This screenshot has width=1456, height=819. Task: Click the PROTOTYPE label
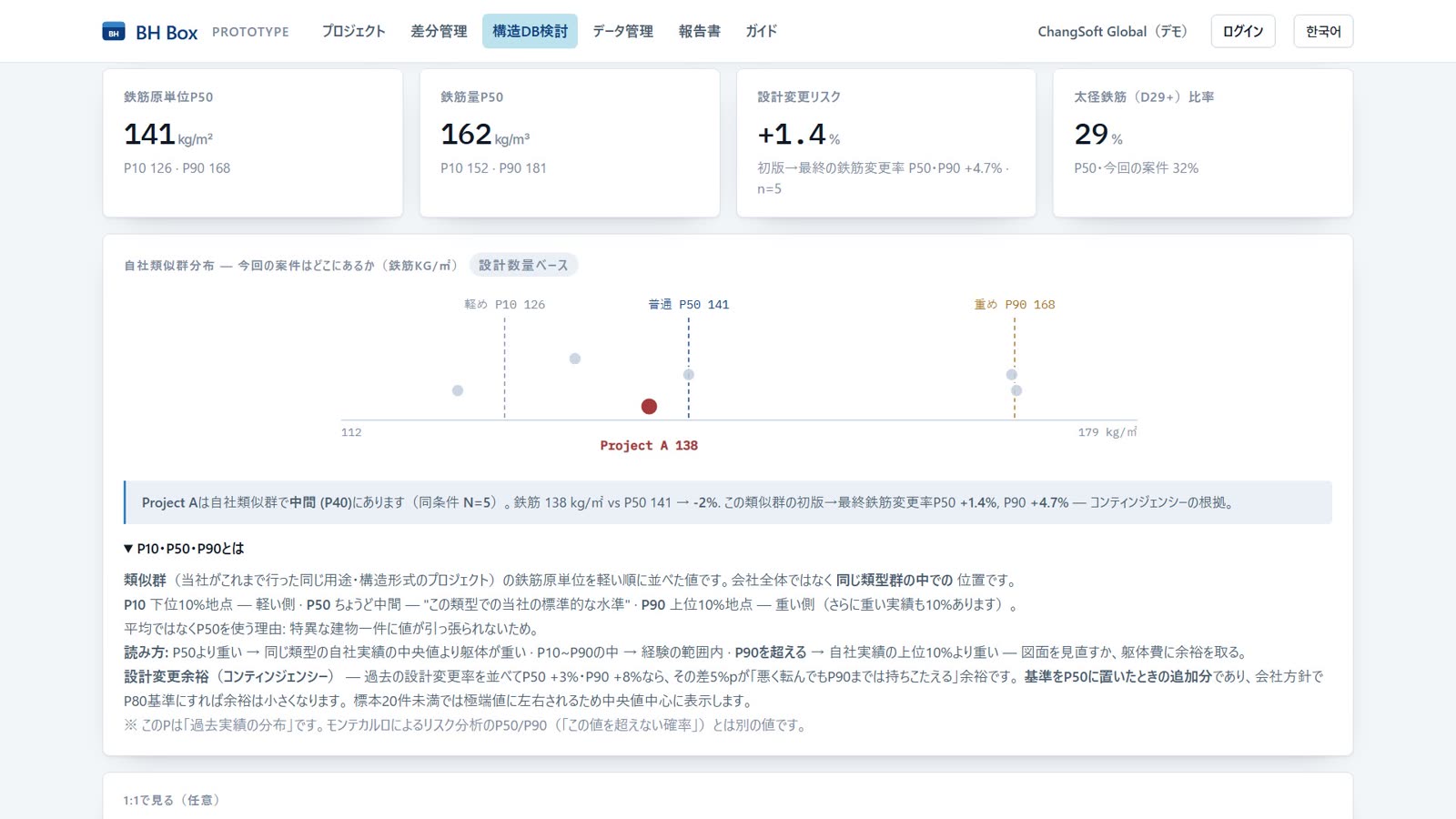250,32
